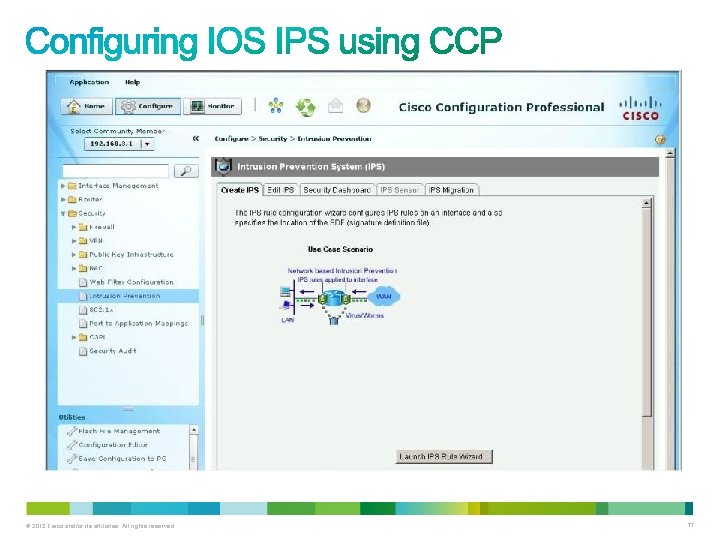Click the Use Case Scenario router image
720x540 pixels.
point(334,298)
